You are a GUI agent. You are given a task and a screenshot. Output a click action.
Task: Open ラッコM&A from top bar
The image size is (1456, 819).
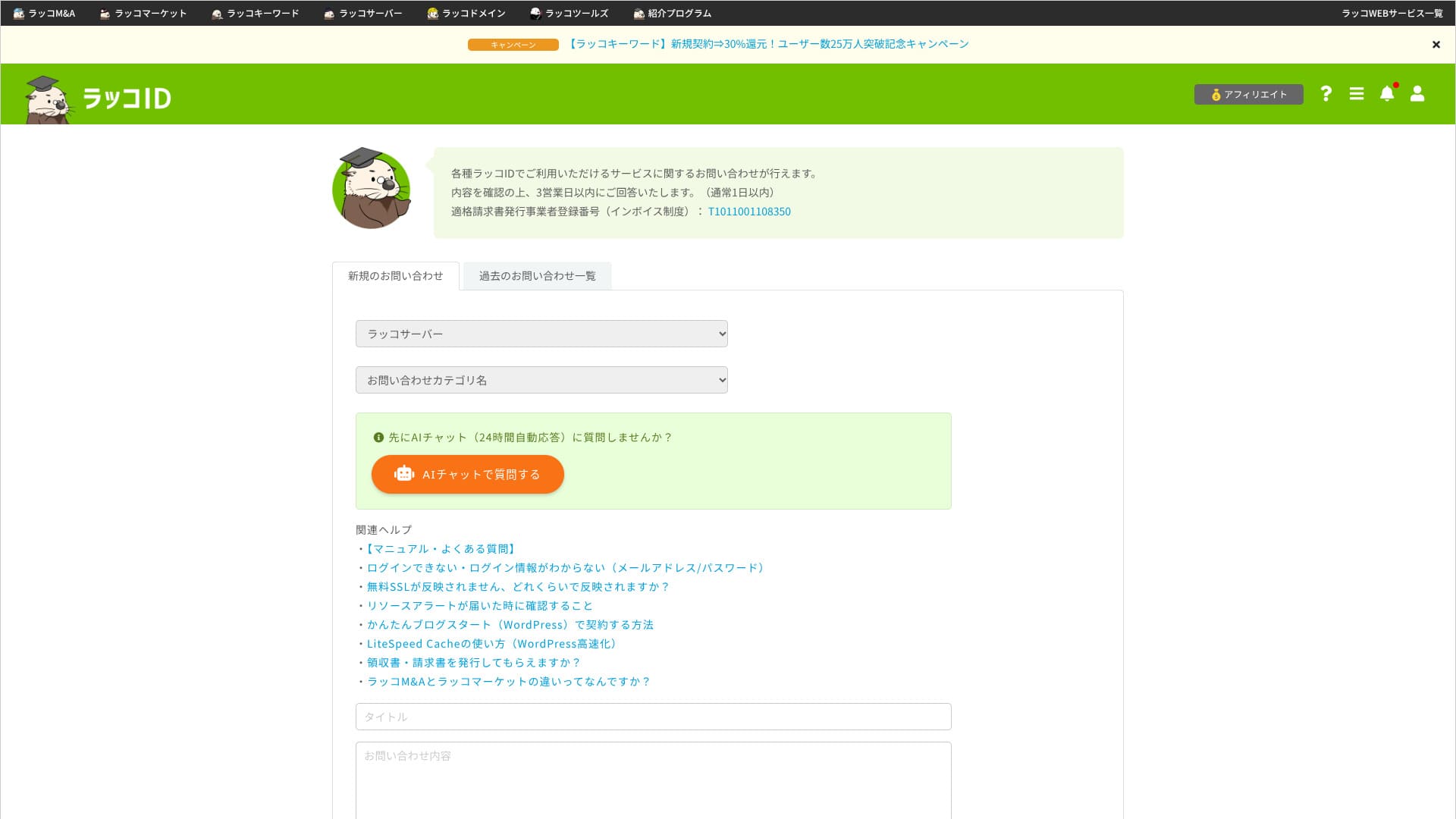45,13
